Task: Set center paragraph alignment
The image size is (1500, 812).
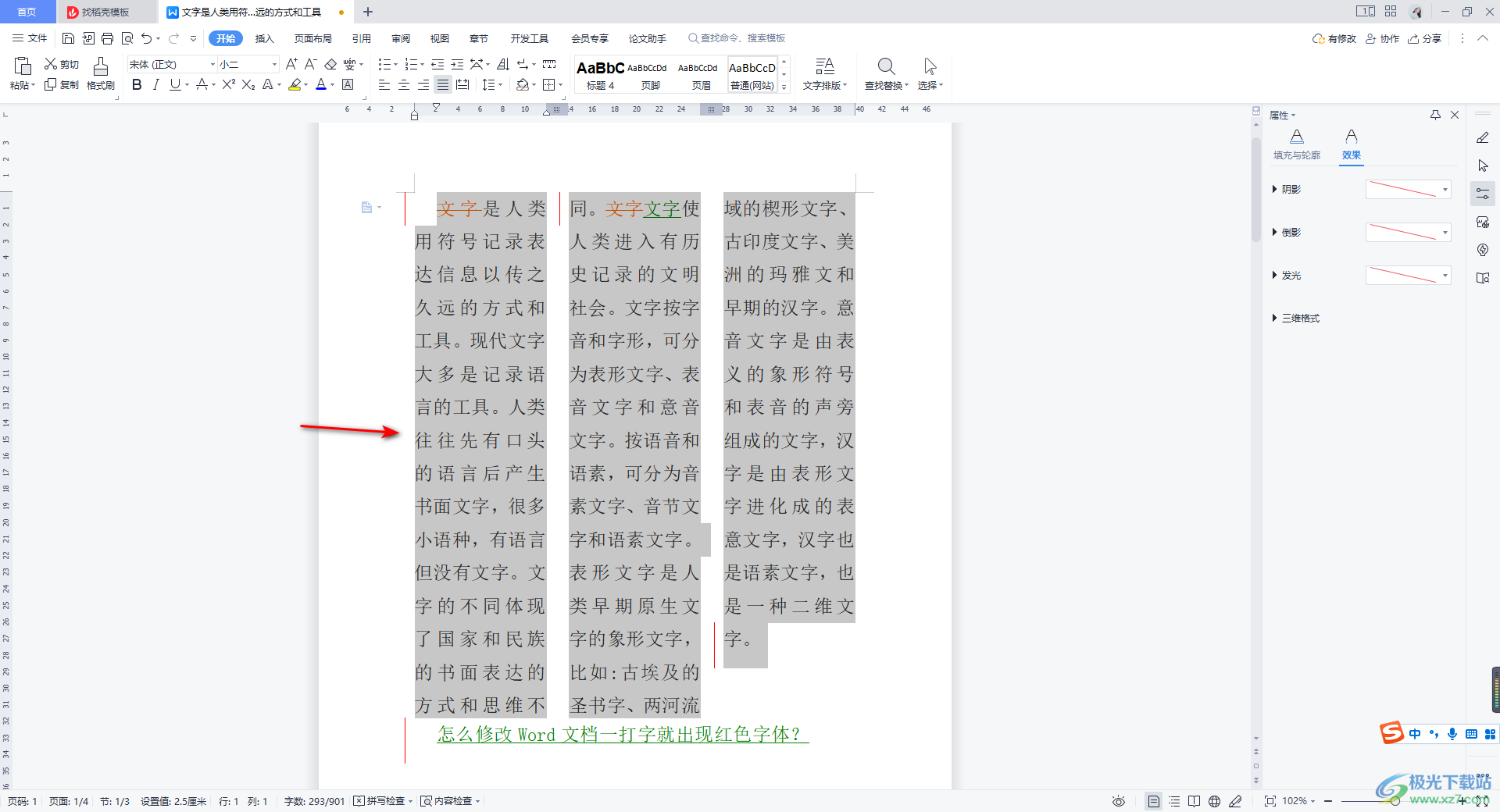Action: point(404,84)
